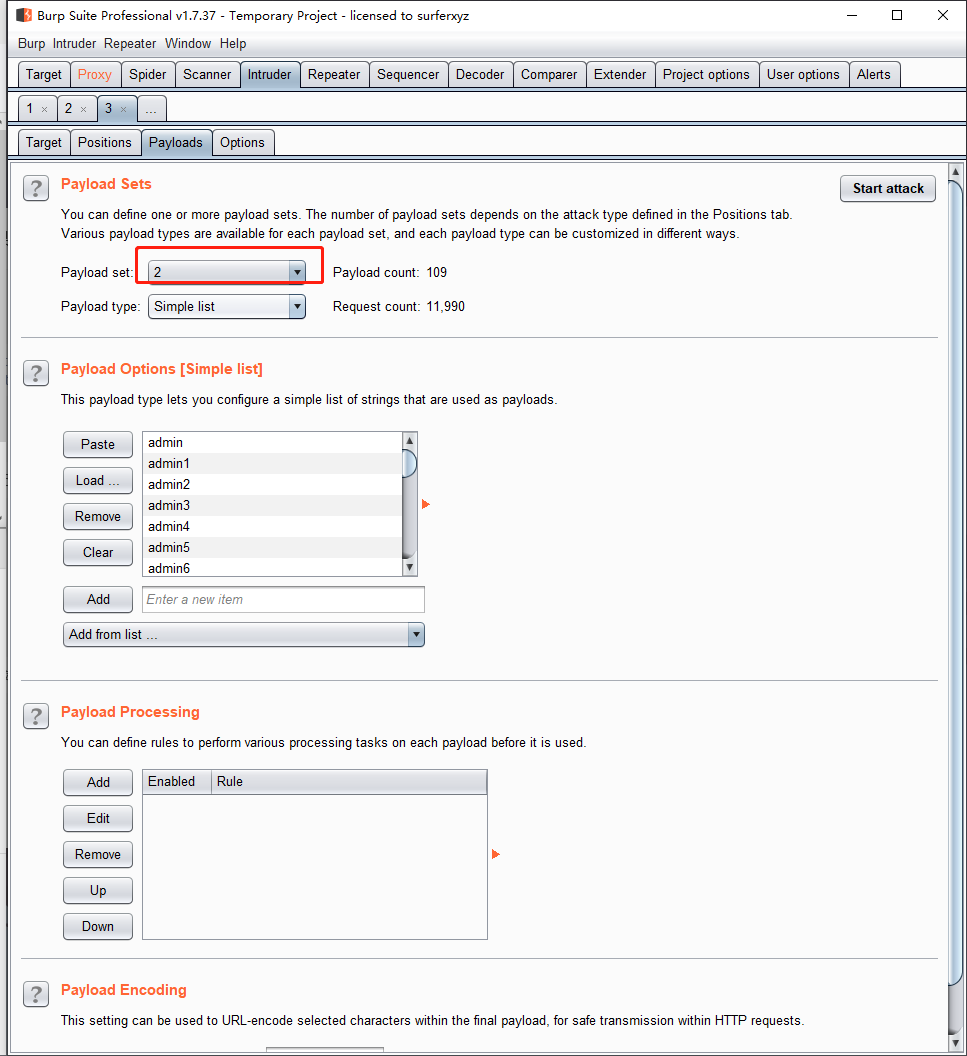Viewport: 967px width, 1056px height.
Task: Click payload list scroll down arrow
Action: click(409, 567)
